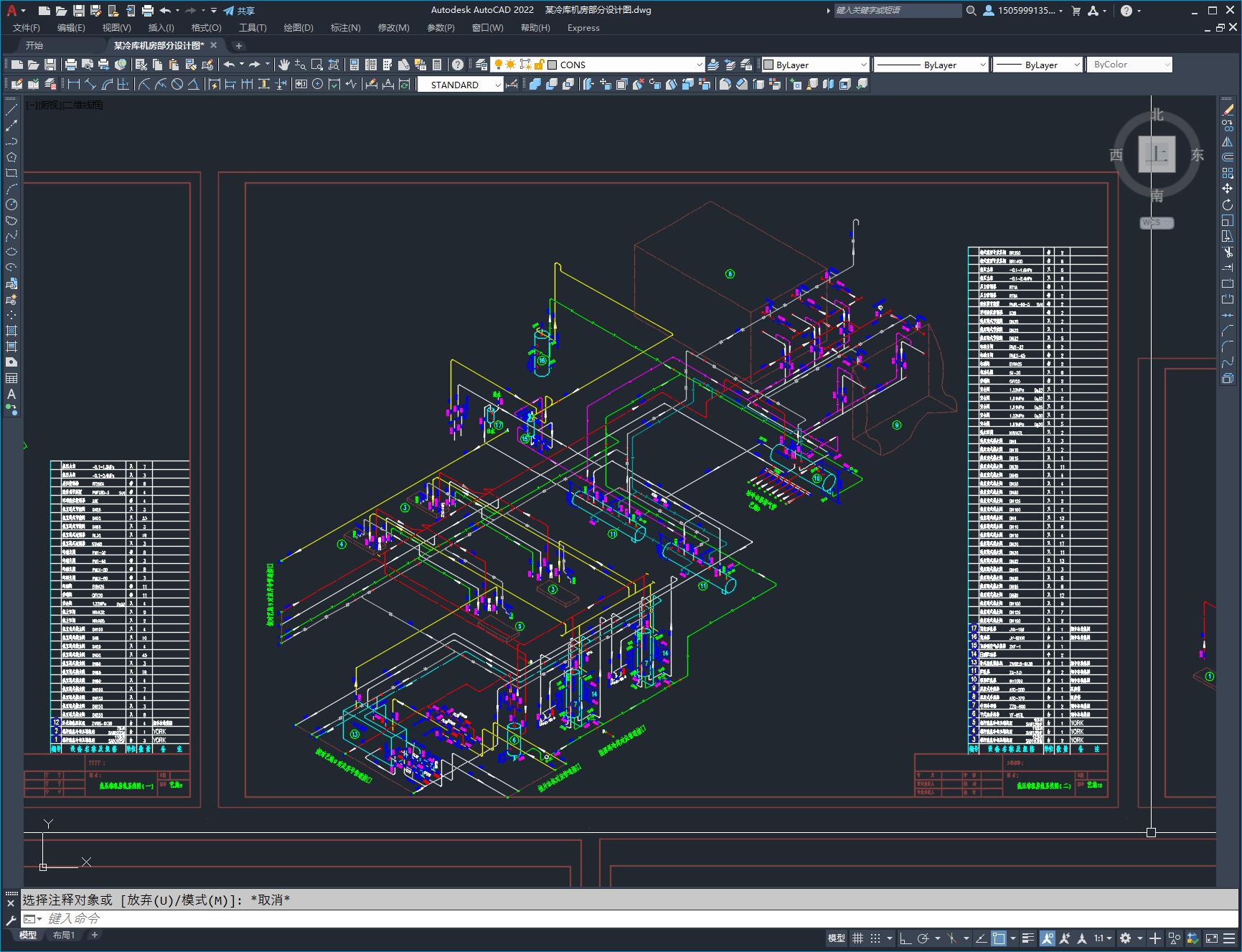Select the Pan hand tool

pos(284,65)
